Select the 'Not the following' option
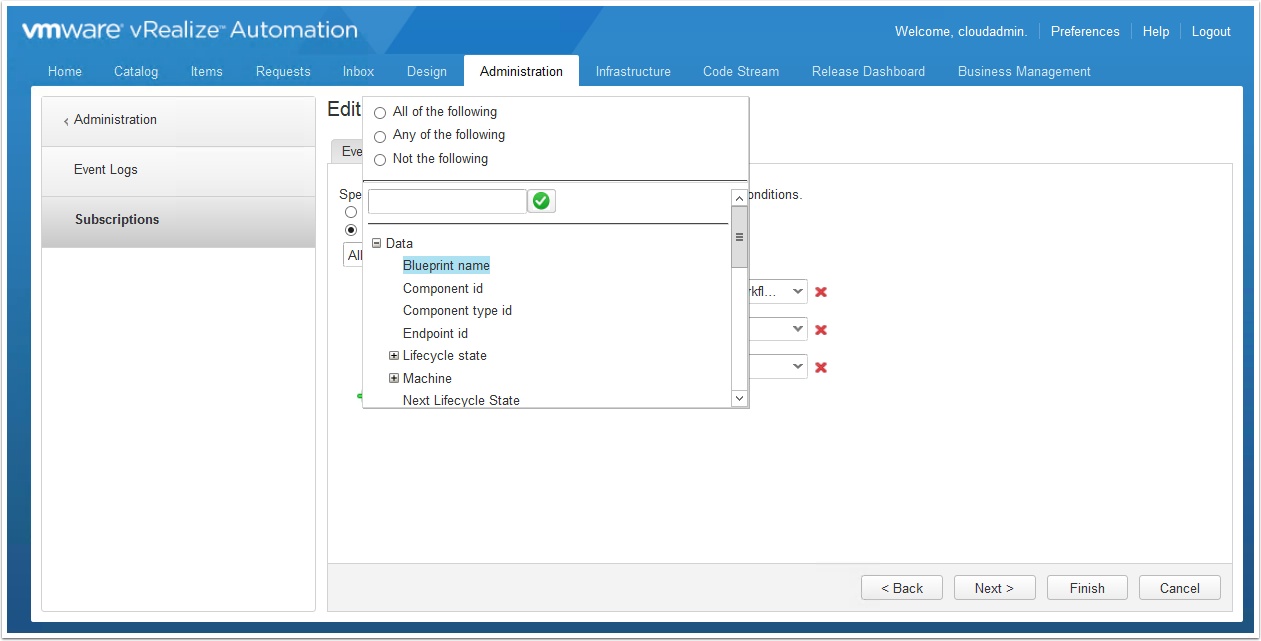 click(380, 160)
